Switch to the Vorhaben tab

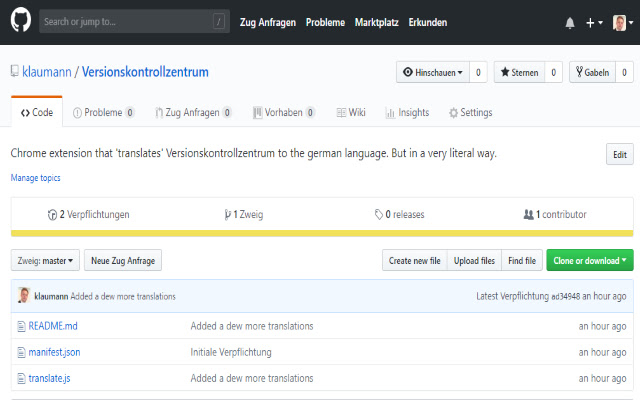284,112
